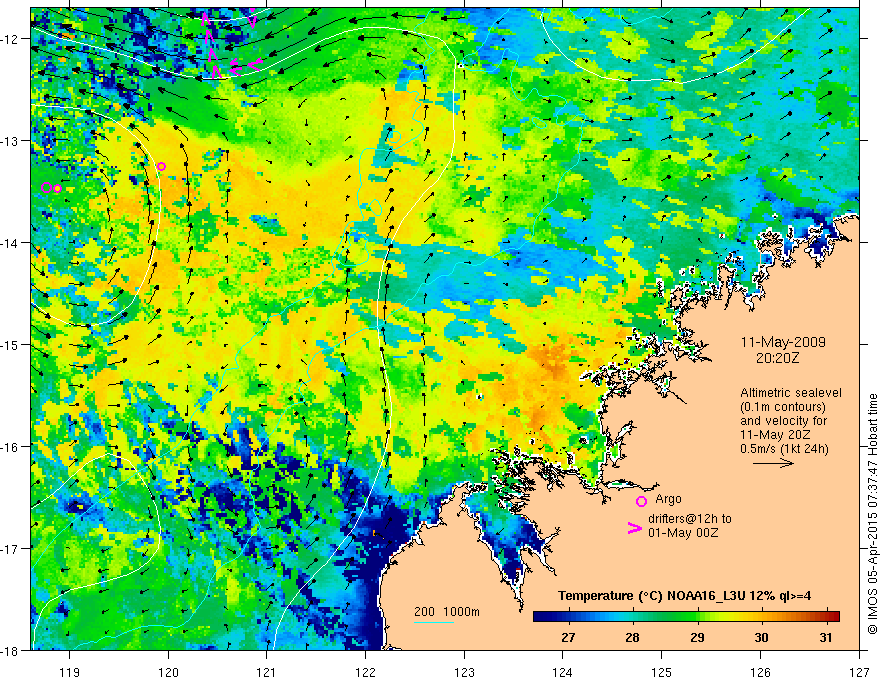
Task: Click the '20:20Z' time text
Action: [777, 358]
